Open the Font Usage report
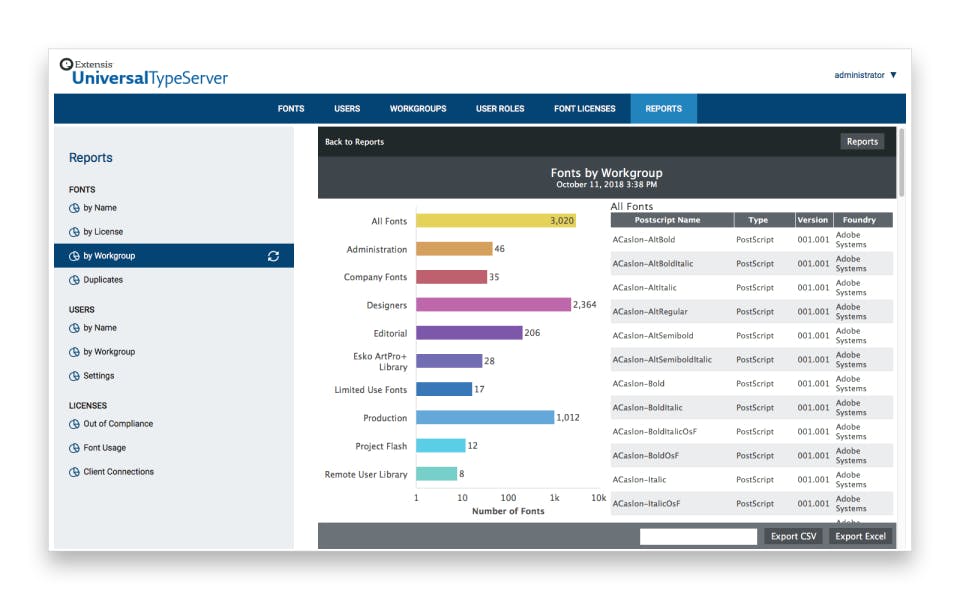This screenshot has height=600, width=960. pos(105,448)
